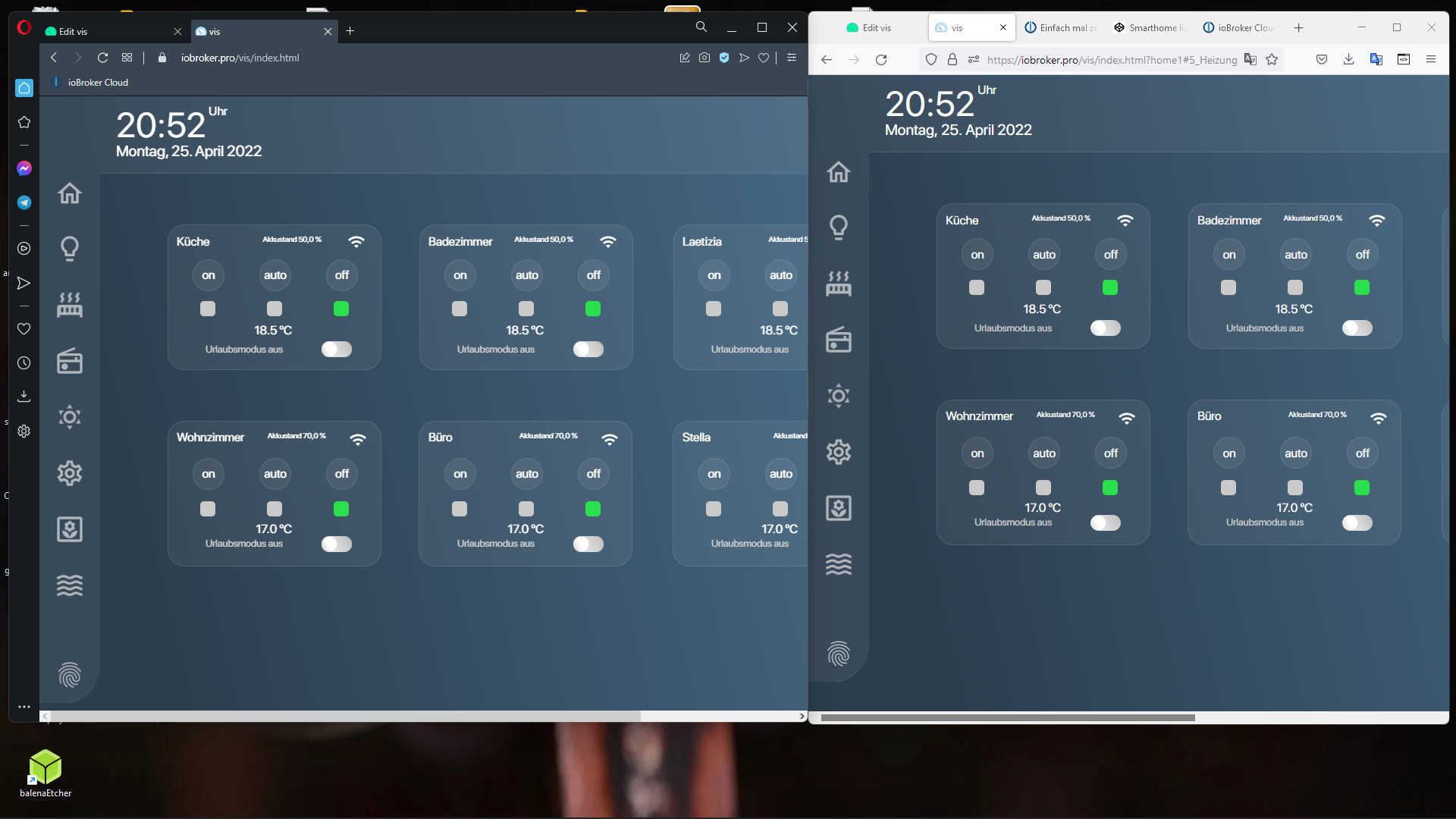Viewport: 1456px width, 819px height.
Task: Open the gear icon in Firefox vis sidebar
Action: tap(838, 451)
